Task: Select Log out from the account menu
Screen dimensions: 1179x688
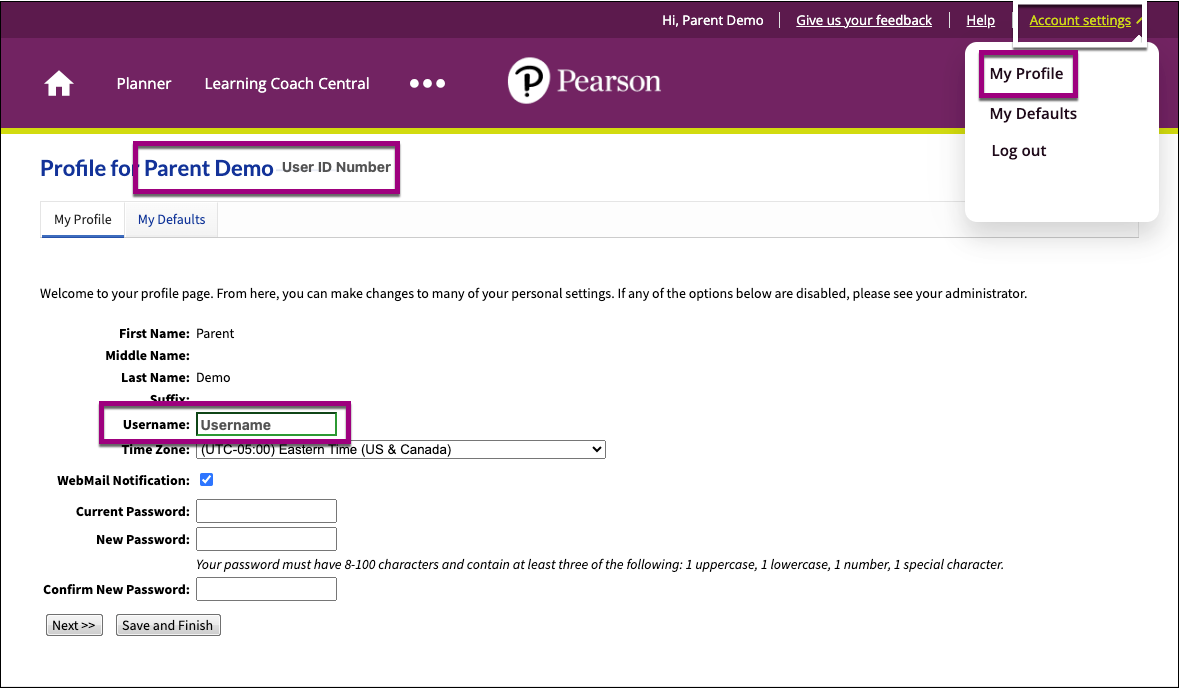Action: (1018, 150)
